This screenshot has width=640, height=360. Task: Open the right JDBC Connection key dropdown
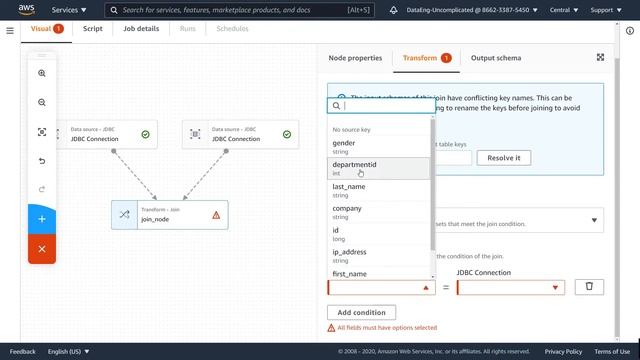pyautogui.click(x=511, y=287)
